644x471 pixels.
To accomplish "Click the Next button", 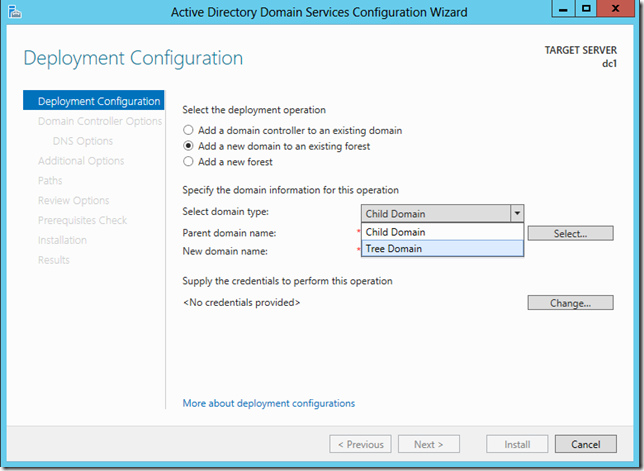I will (x=428, y=444).
